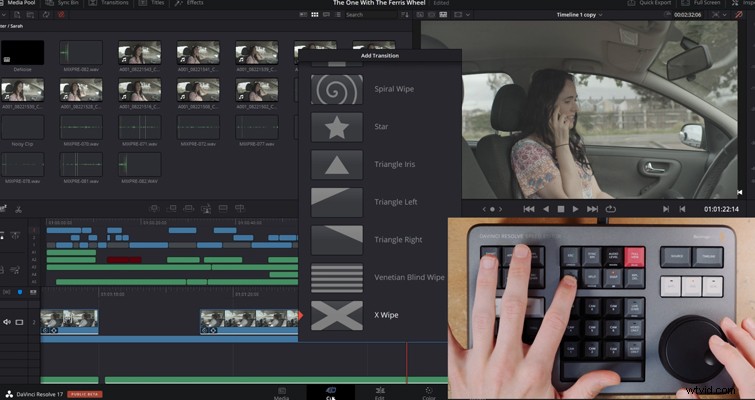Viewport: 755px width, 400px height.
Task: Switch media pool to filmstrip view
Action: point(327,15)
